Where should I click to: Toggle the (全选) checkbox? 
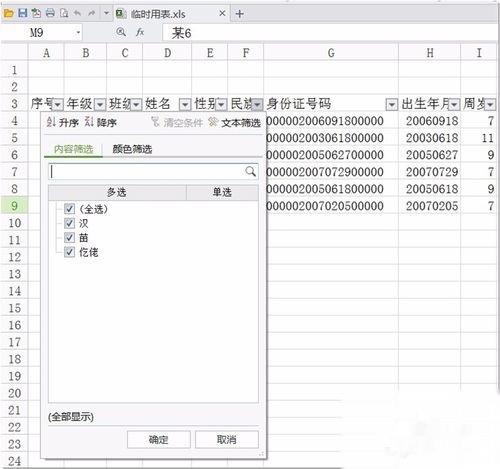click(69, 209)
